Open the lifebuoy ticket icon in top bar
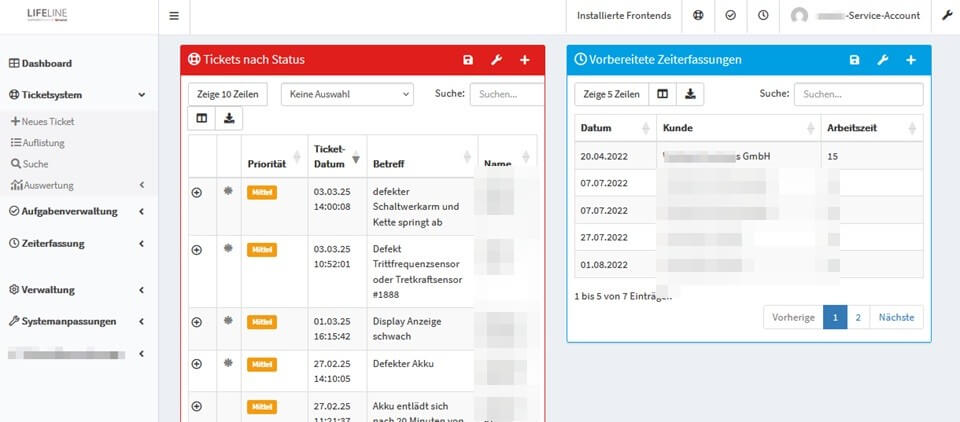960x422 pixels. click(698, 16)
